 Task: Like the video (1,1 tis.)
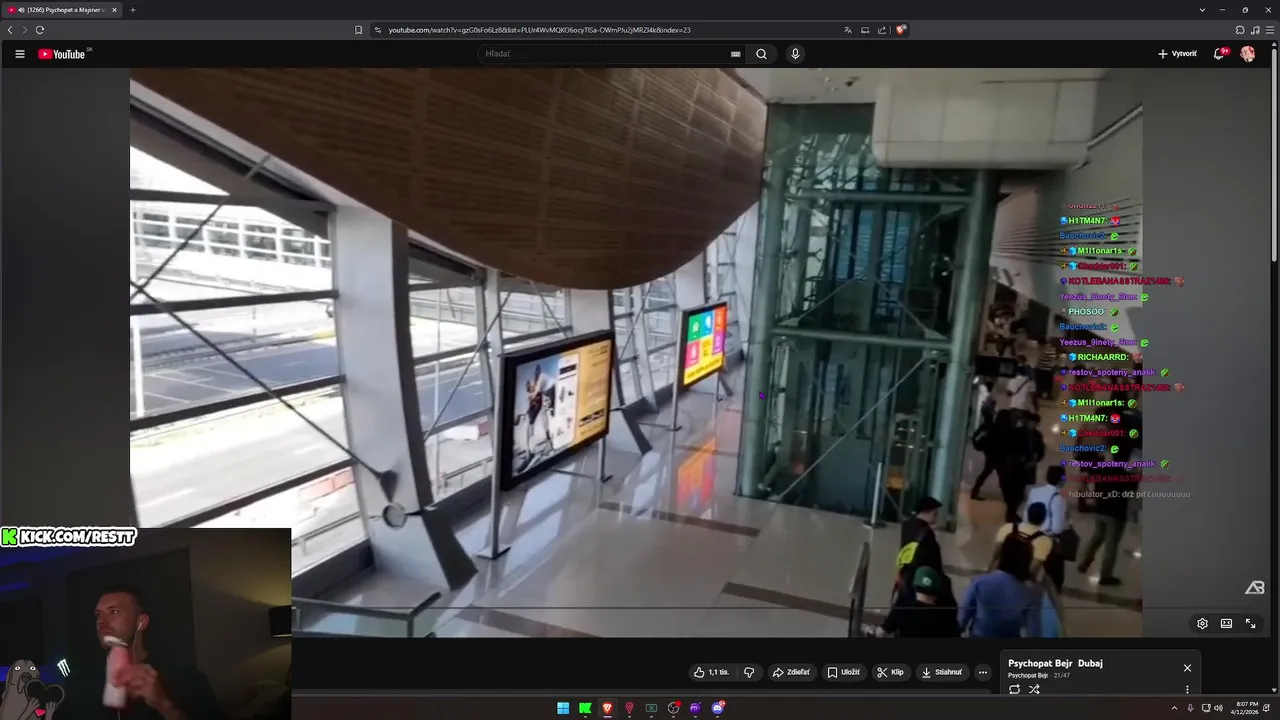[711, 672]
